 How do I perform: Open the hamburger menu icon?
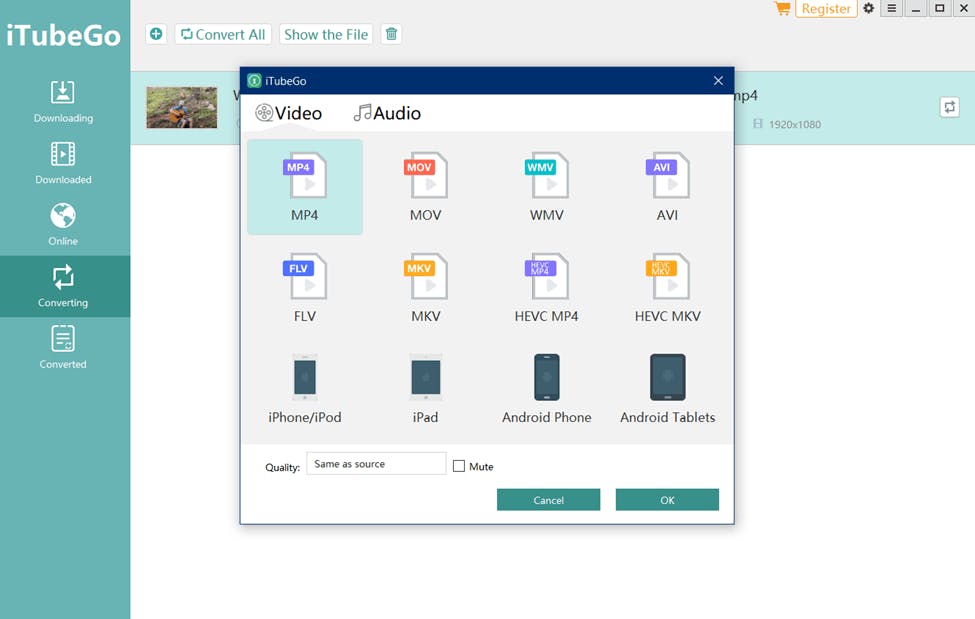coord(892,8)
